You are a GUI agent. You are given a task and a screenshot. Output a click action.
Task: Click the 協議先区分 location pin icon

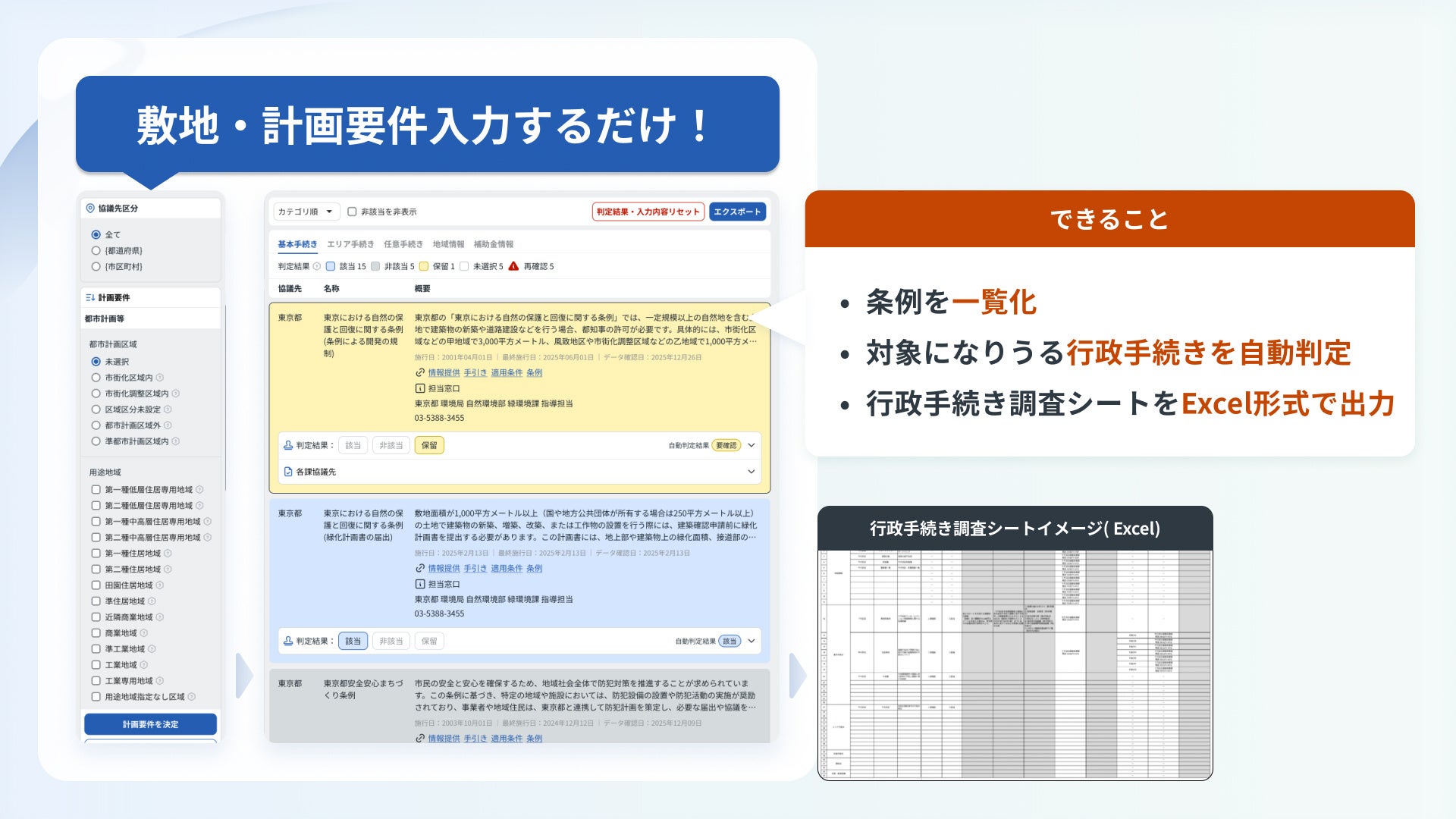[x=90, y=209]
